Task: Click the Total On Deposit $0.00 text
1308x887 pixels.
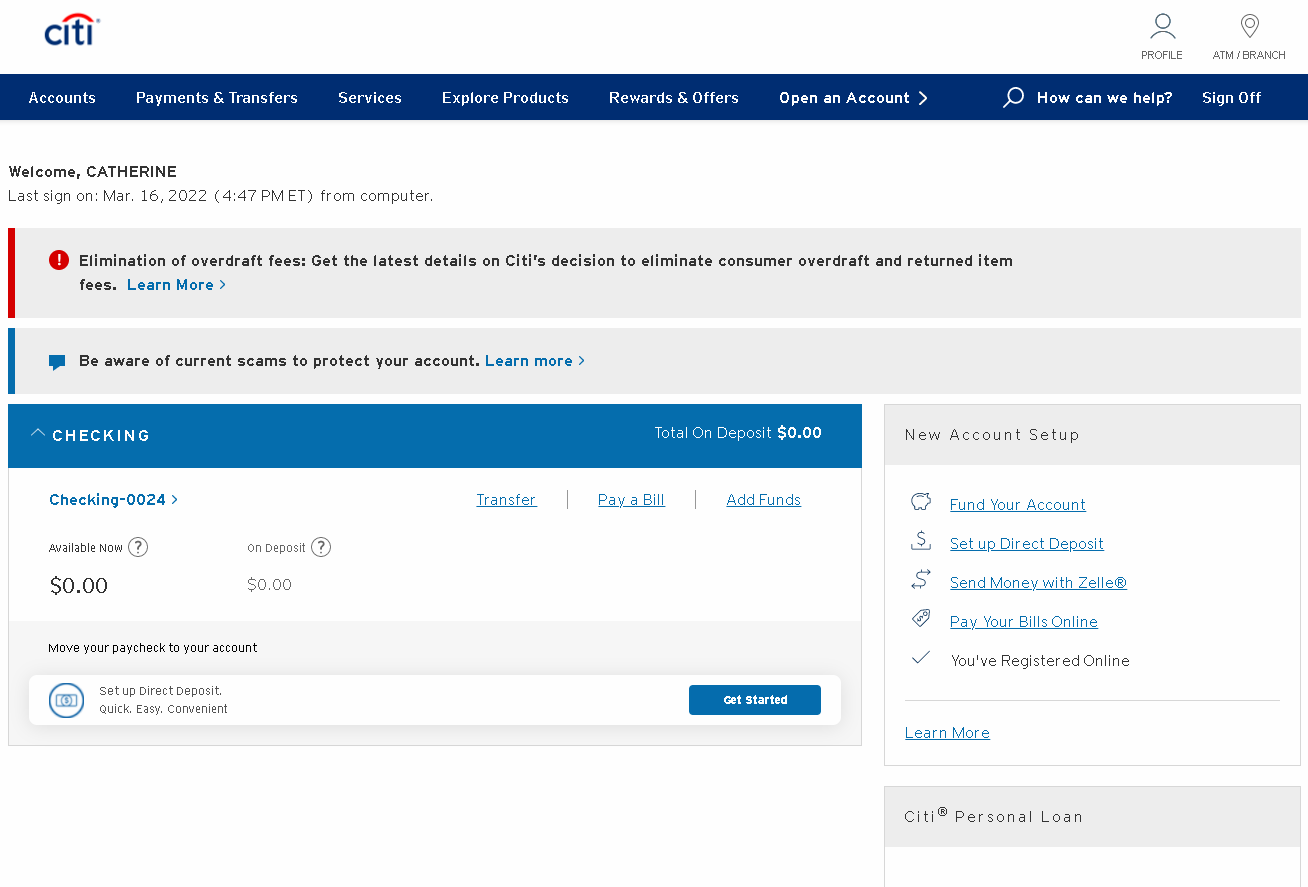Action: pos(738,433)
